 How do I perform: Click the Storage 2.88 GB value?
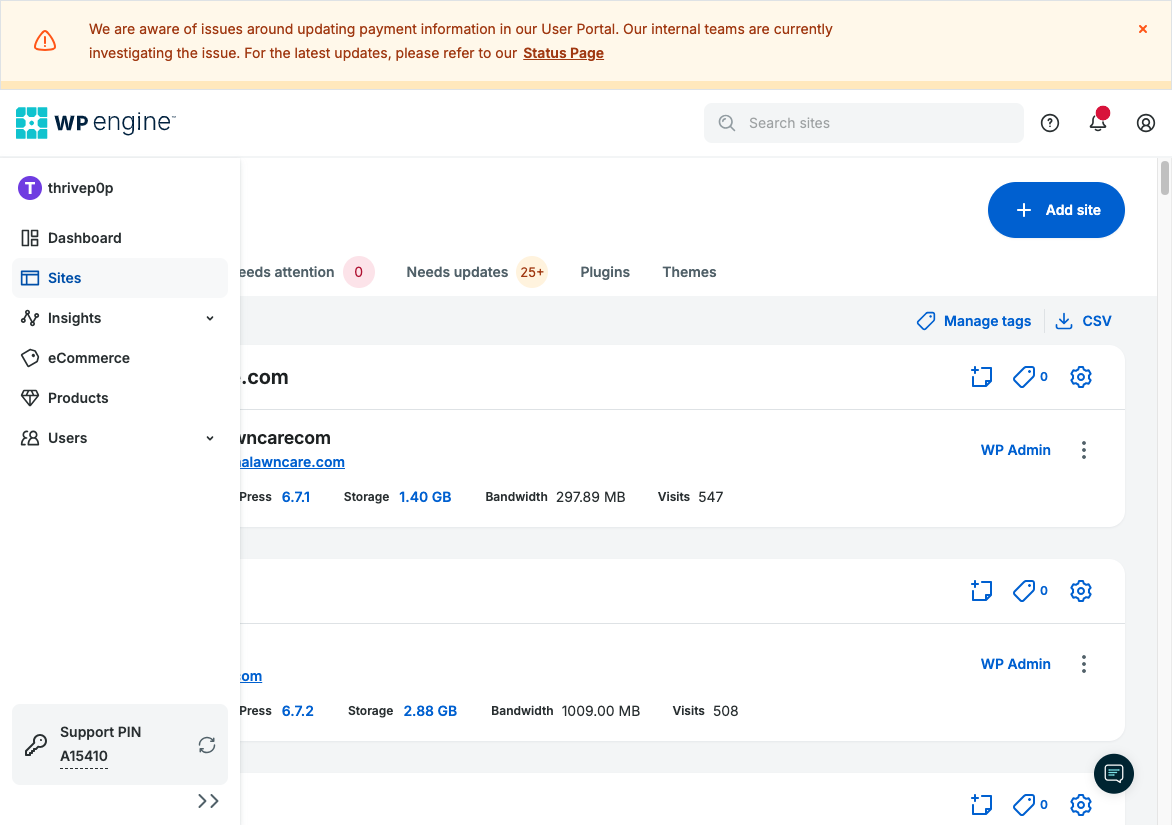430,711
